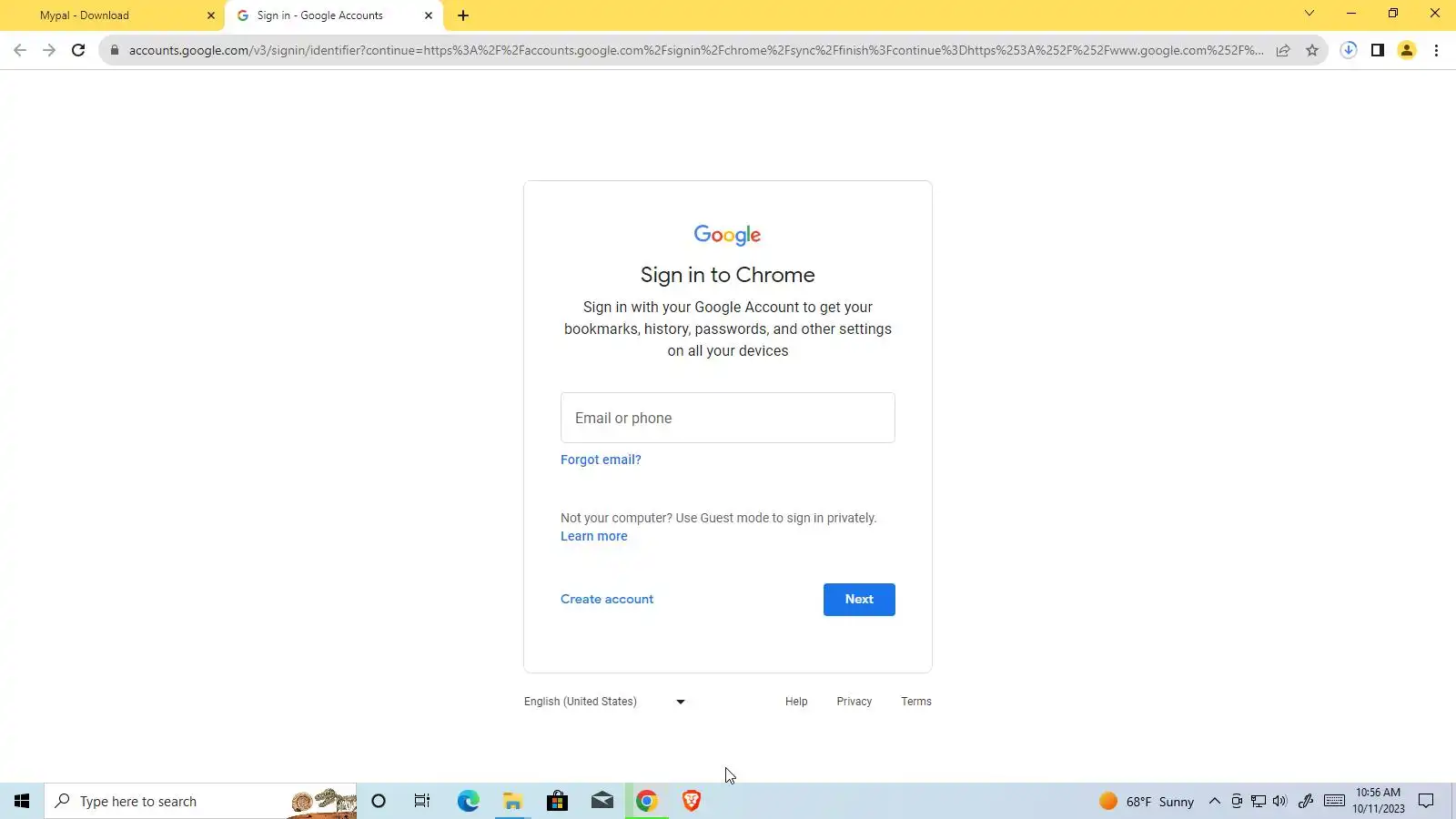This screenshot has width=1456, height=819.
Task: Open touch keyboard tray icon
Action: [1335, 801]
